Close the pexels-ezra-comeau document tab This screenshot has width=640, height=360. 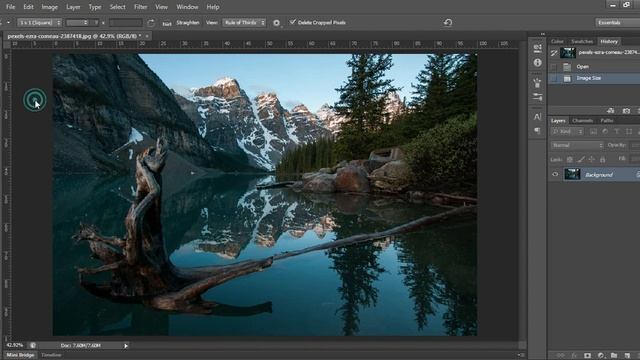click(x=147, y=36)
